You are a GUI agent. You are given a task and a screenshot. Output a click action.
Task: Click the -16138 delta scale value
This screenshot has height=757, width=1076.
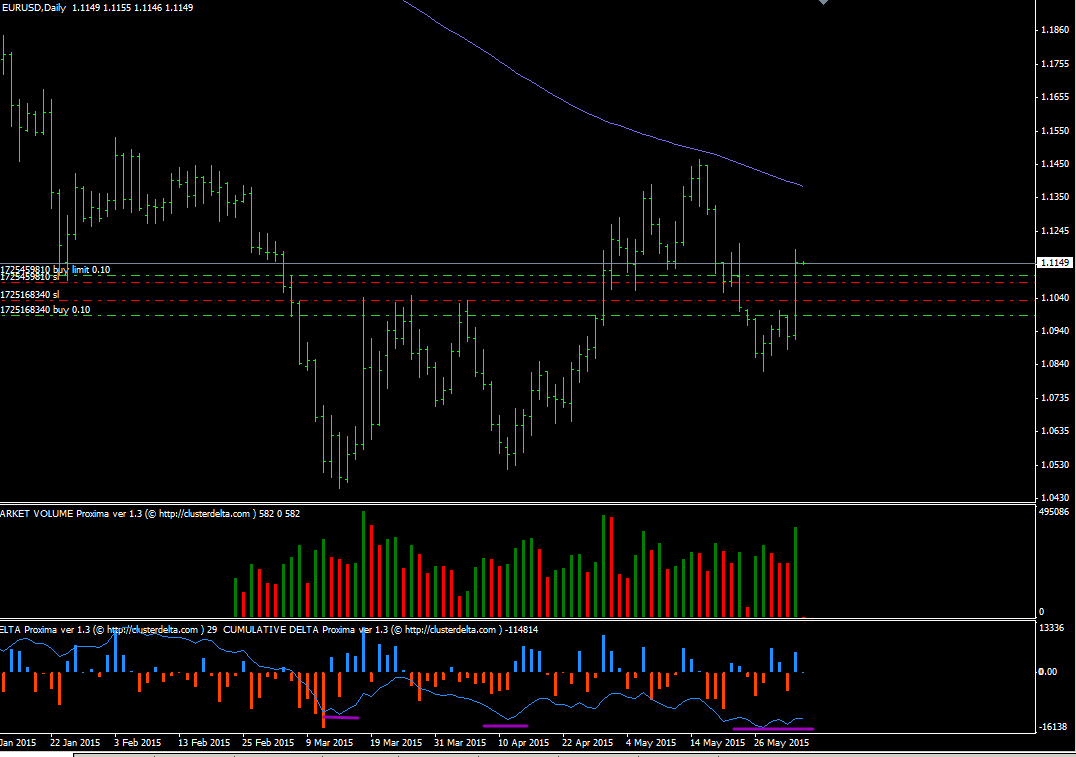coord(1054,727)
